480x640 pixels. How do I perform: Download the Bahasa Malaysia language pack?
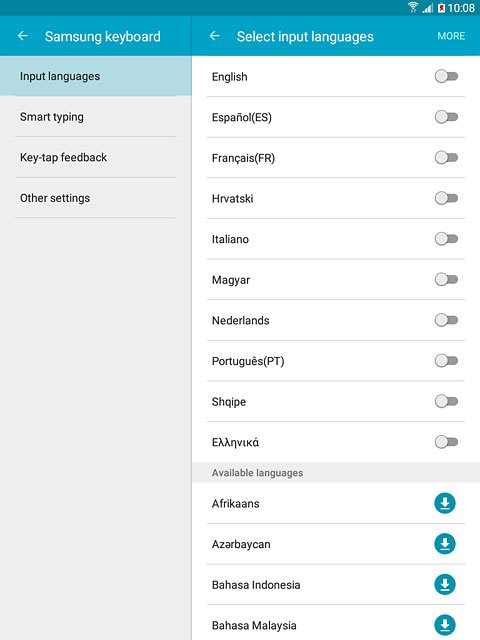pos(444,625)
